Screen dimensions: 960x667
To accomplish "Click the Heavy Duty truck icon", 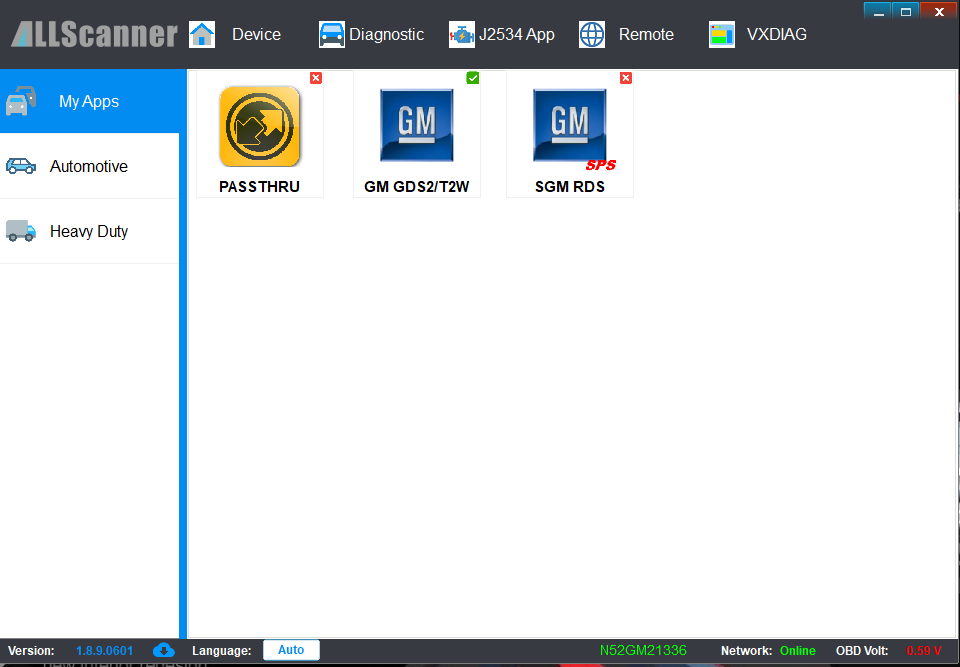I will pos(21,231).
